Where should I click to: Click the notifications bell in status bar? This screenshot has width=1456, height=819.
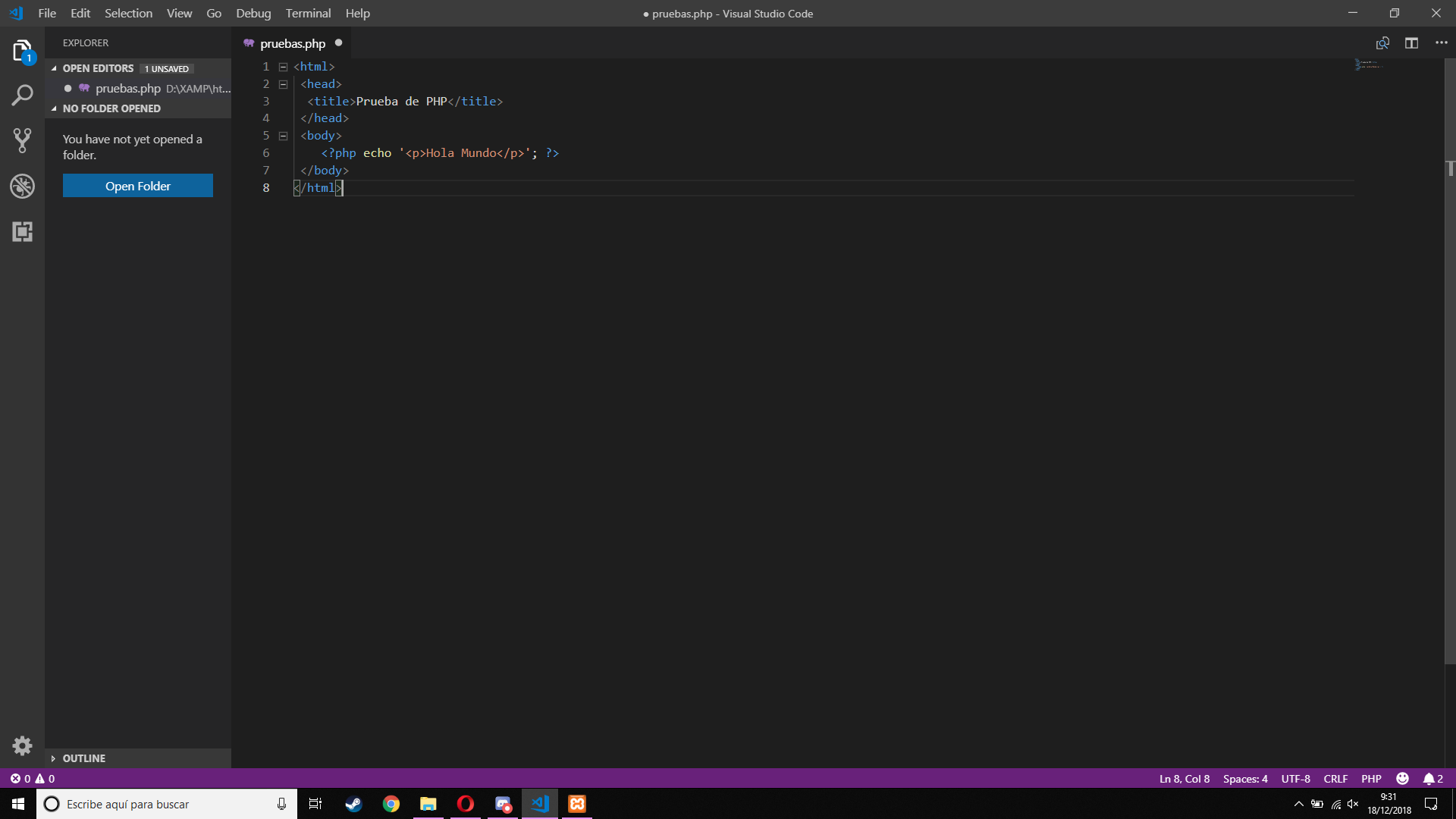pyautogui.click(x=1429, y=779)
